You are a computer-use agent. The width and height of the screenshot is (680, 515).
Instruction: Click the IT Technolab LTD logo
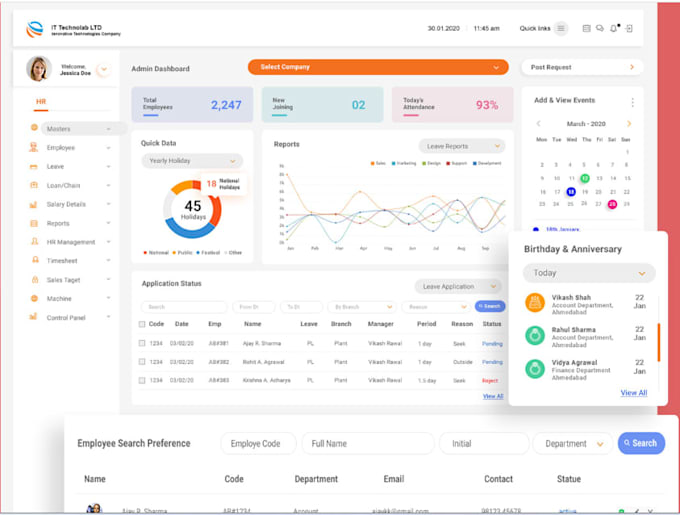pyautogui.click(x=35, y=29)
